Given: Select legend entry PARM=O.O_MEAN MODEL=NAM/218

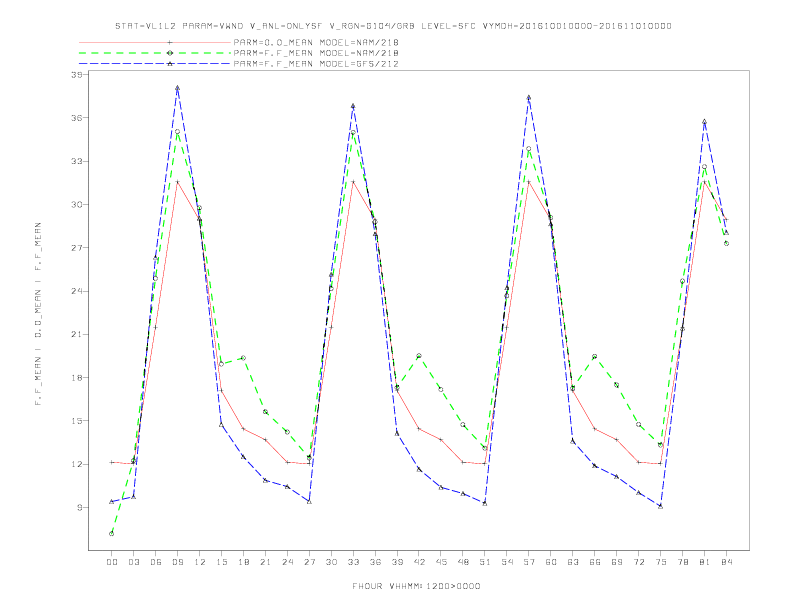Looking at the screenshot, I should tap(316, 42).
